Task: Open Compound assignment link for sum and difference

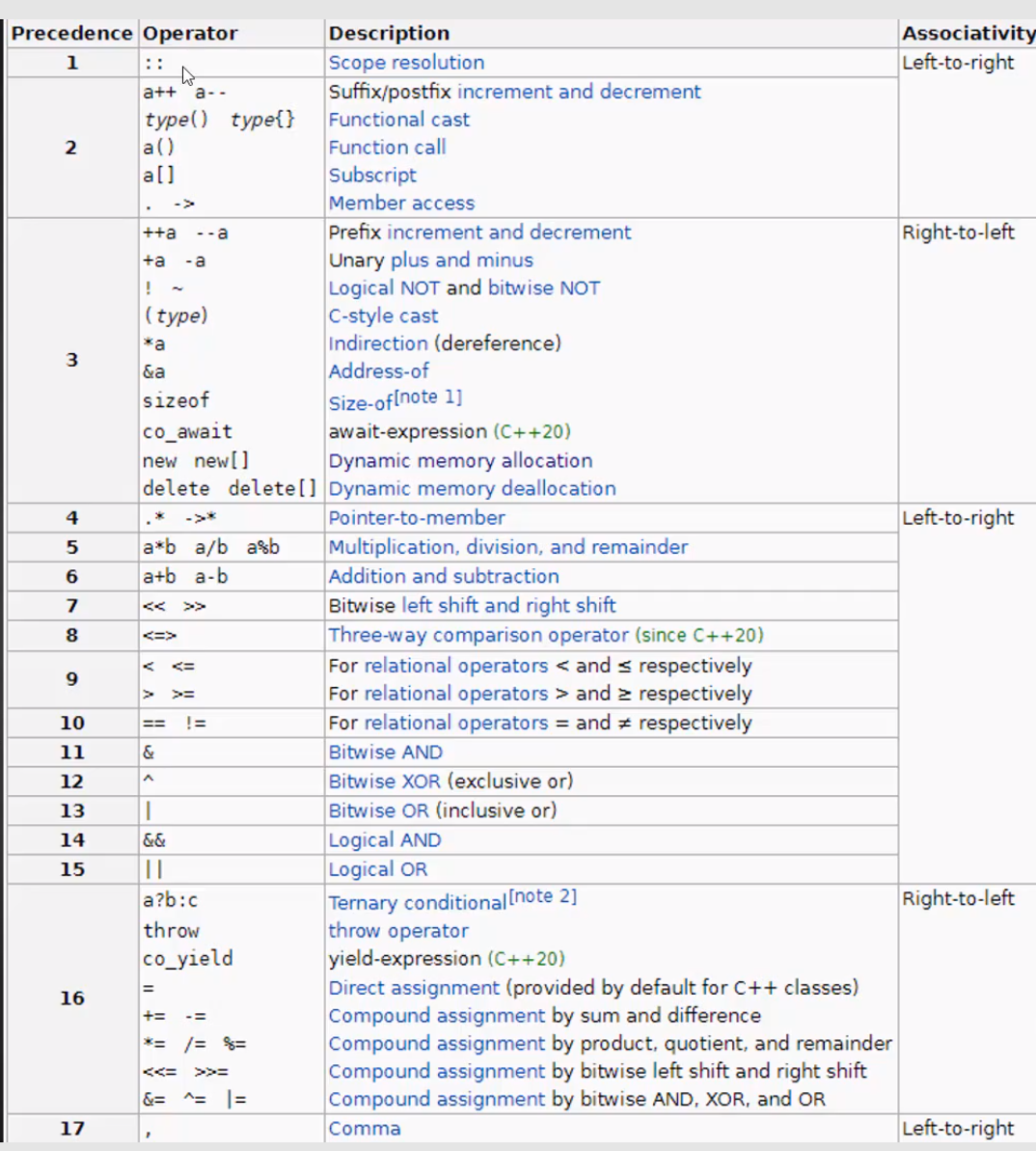Action: [x=437, y=1017]
